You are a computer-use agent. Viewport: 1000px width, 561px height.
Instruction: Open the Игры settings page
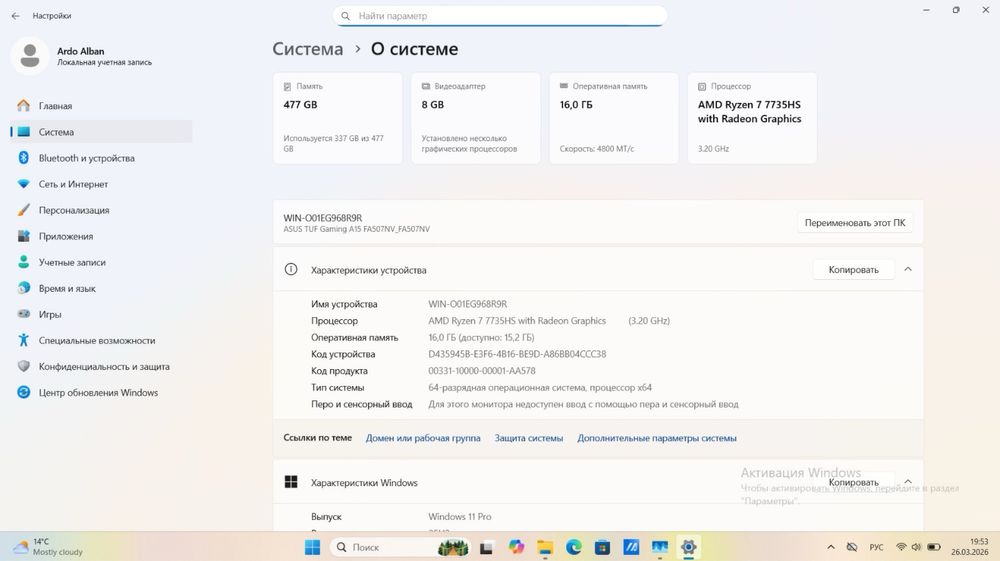pos(101,315)
